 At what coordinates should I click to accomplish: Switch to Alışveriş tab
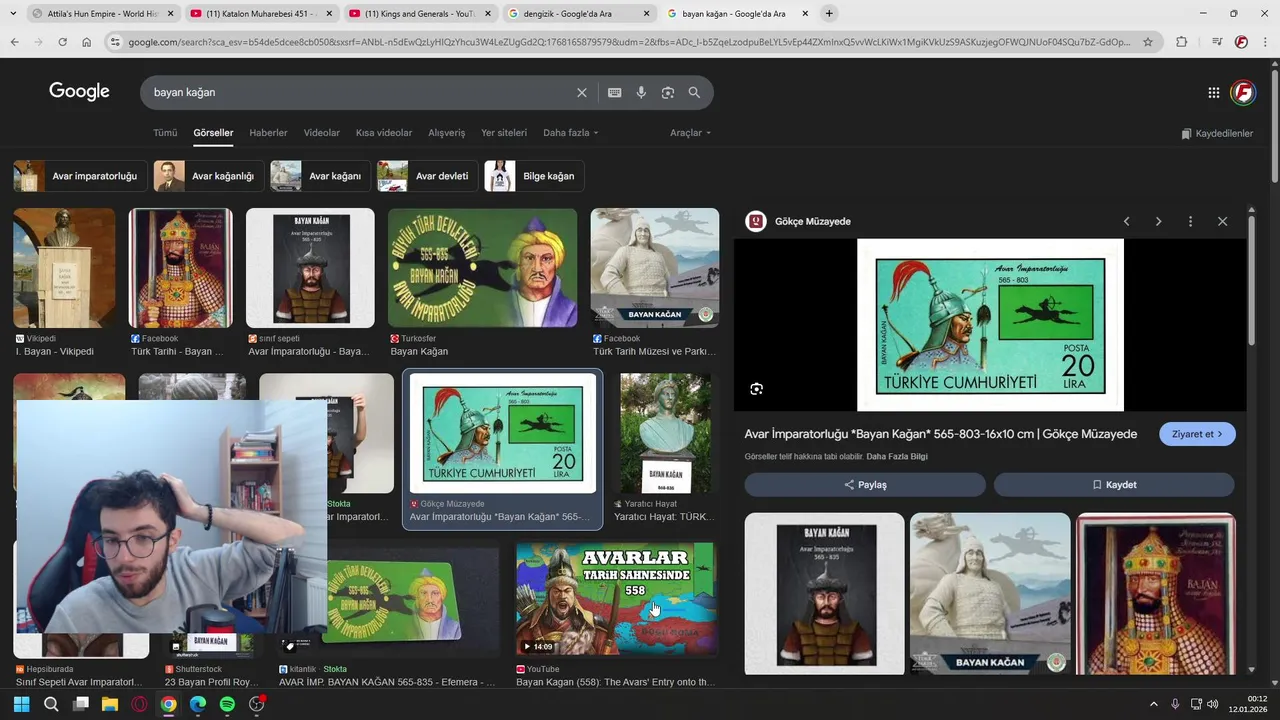(x=447, y=133)
